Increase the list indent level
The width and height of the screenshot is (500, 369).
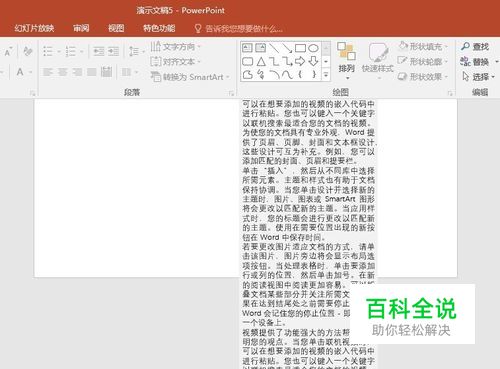click(x=113, y=51)
